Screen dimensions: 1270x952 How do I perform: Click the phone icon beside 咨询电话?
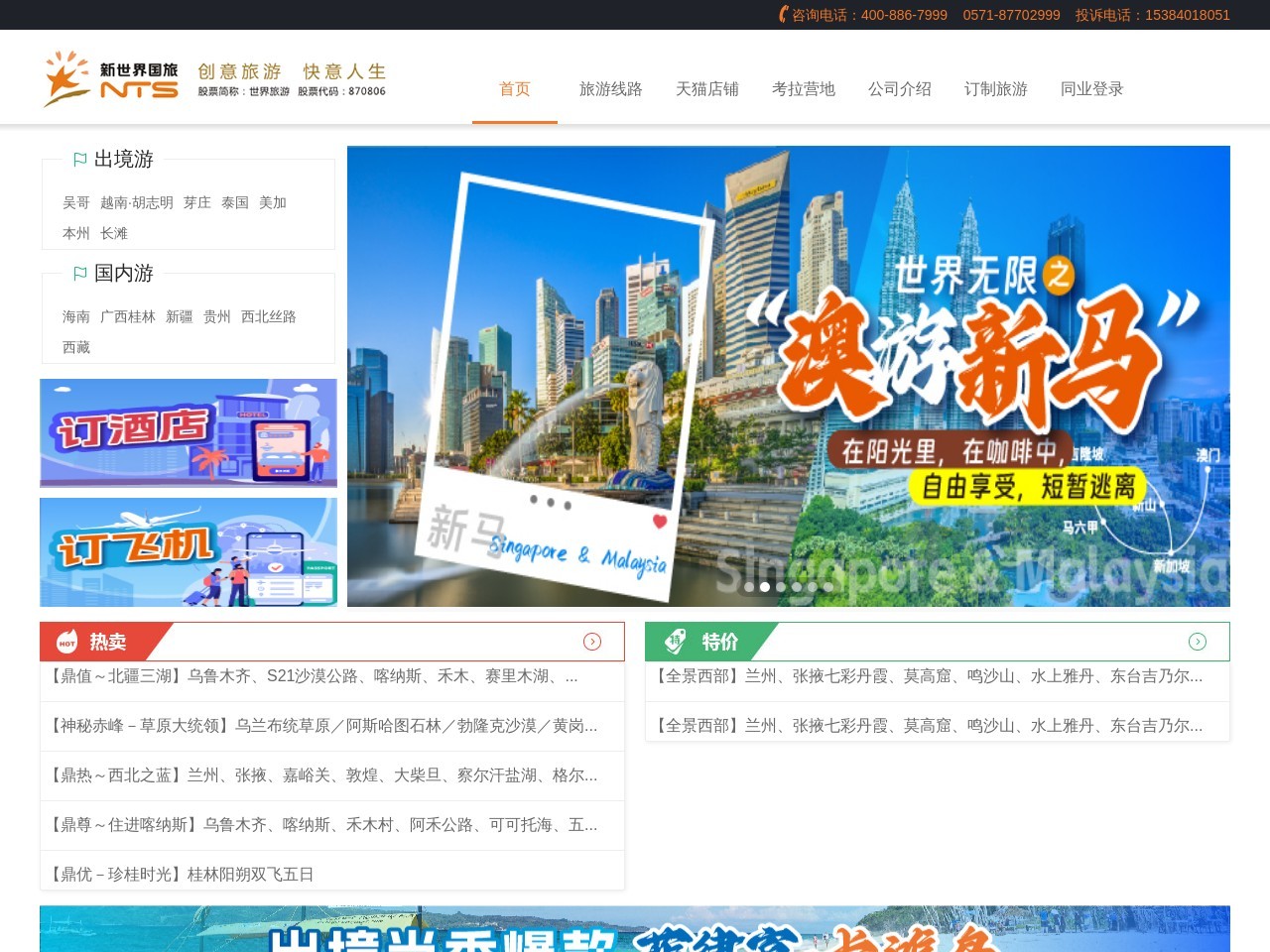pyautogui.click(x=784, y=15)
